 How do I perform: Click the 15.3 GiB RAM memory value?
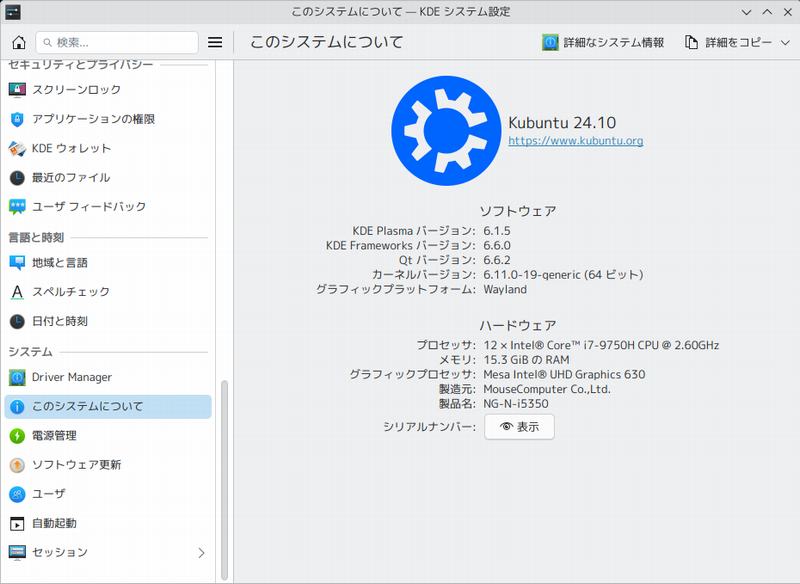point(526,360)
